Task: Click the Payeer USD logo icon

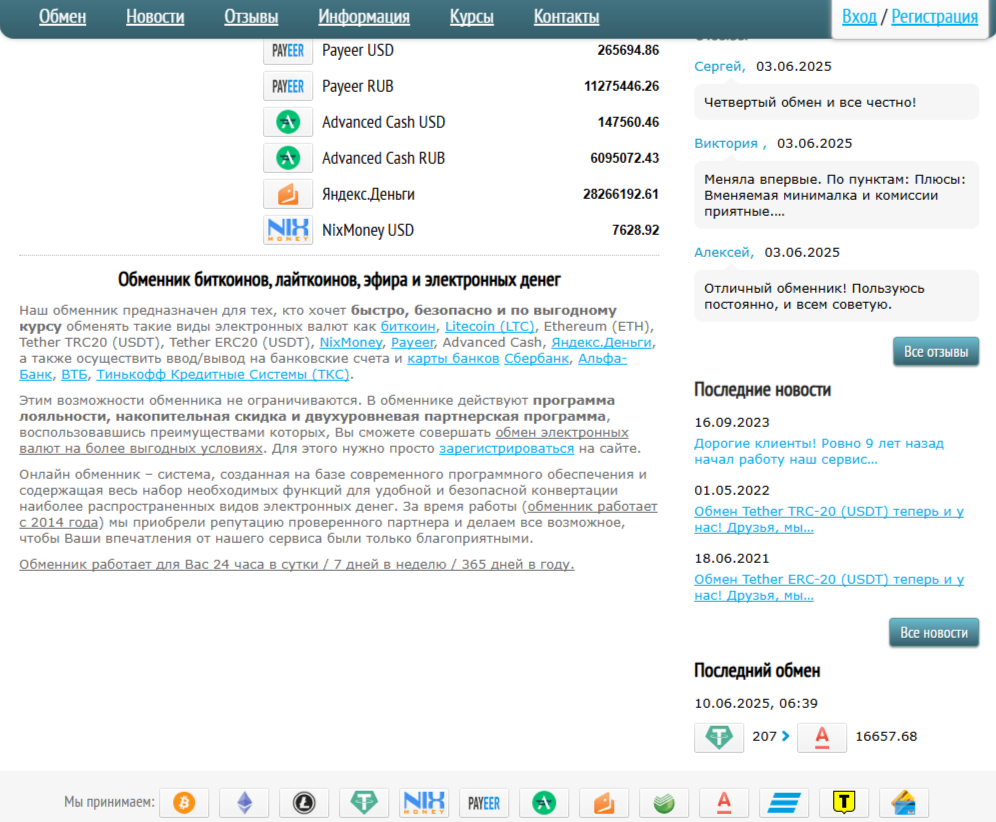Action: click(x=288, y=51)
